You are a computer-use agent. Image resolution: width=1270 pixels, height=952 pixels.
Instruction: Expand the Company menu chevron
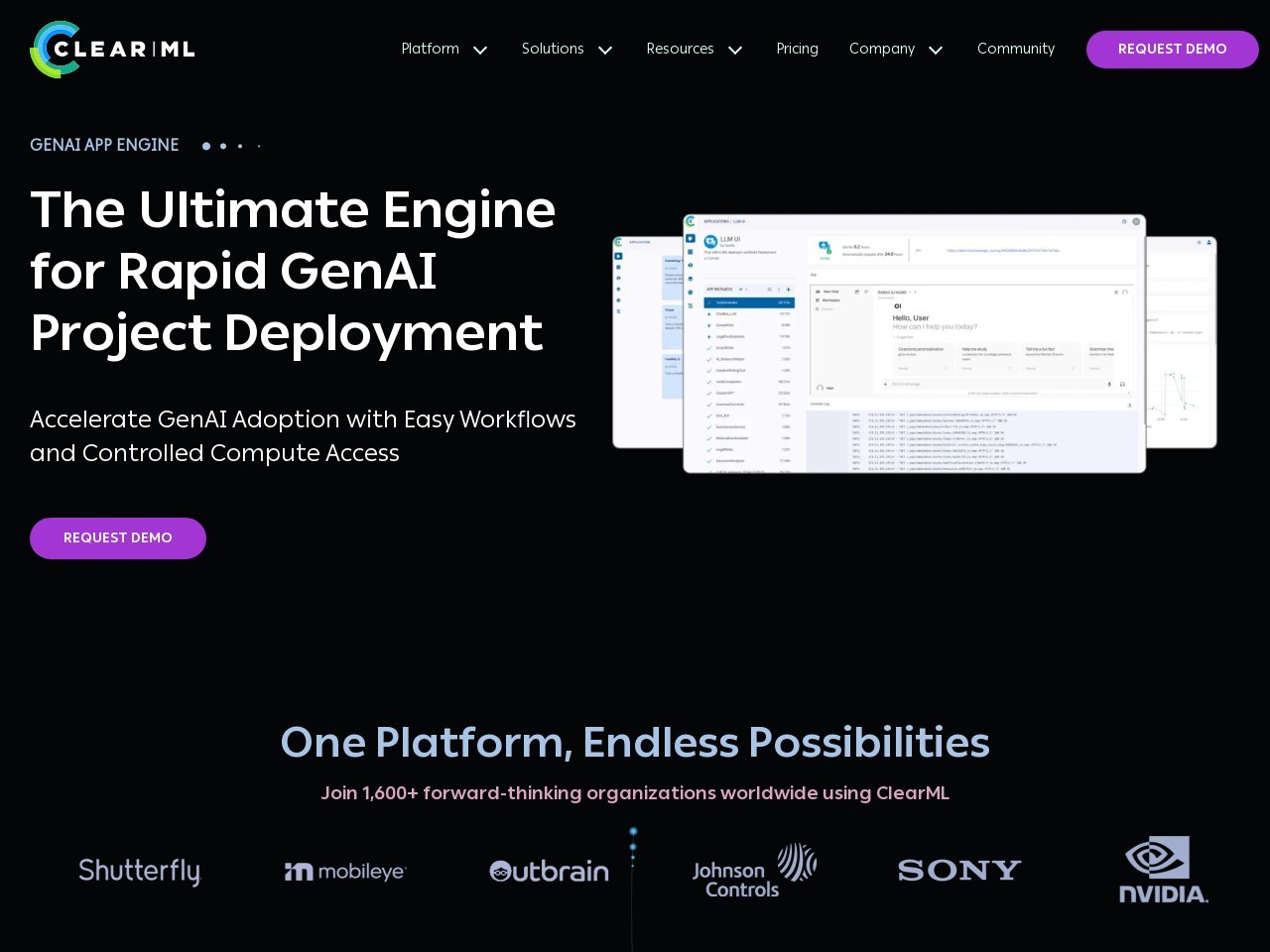[x=936, y=50]
